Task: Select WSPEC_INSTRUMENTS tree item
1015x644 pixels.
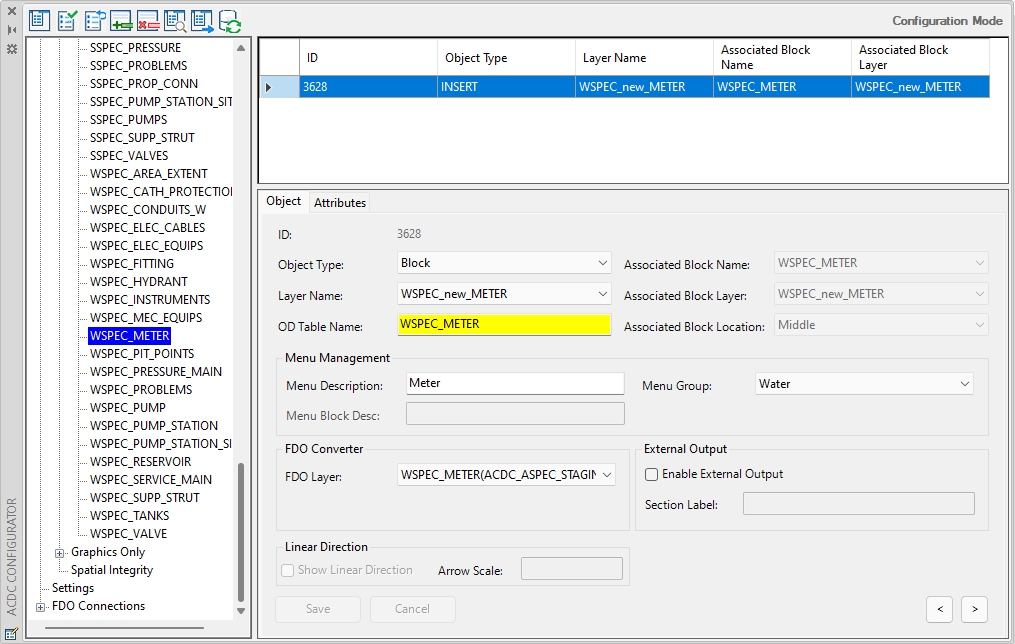Action: click(x=150, y=300)
